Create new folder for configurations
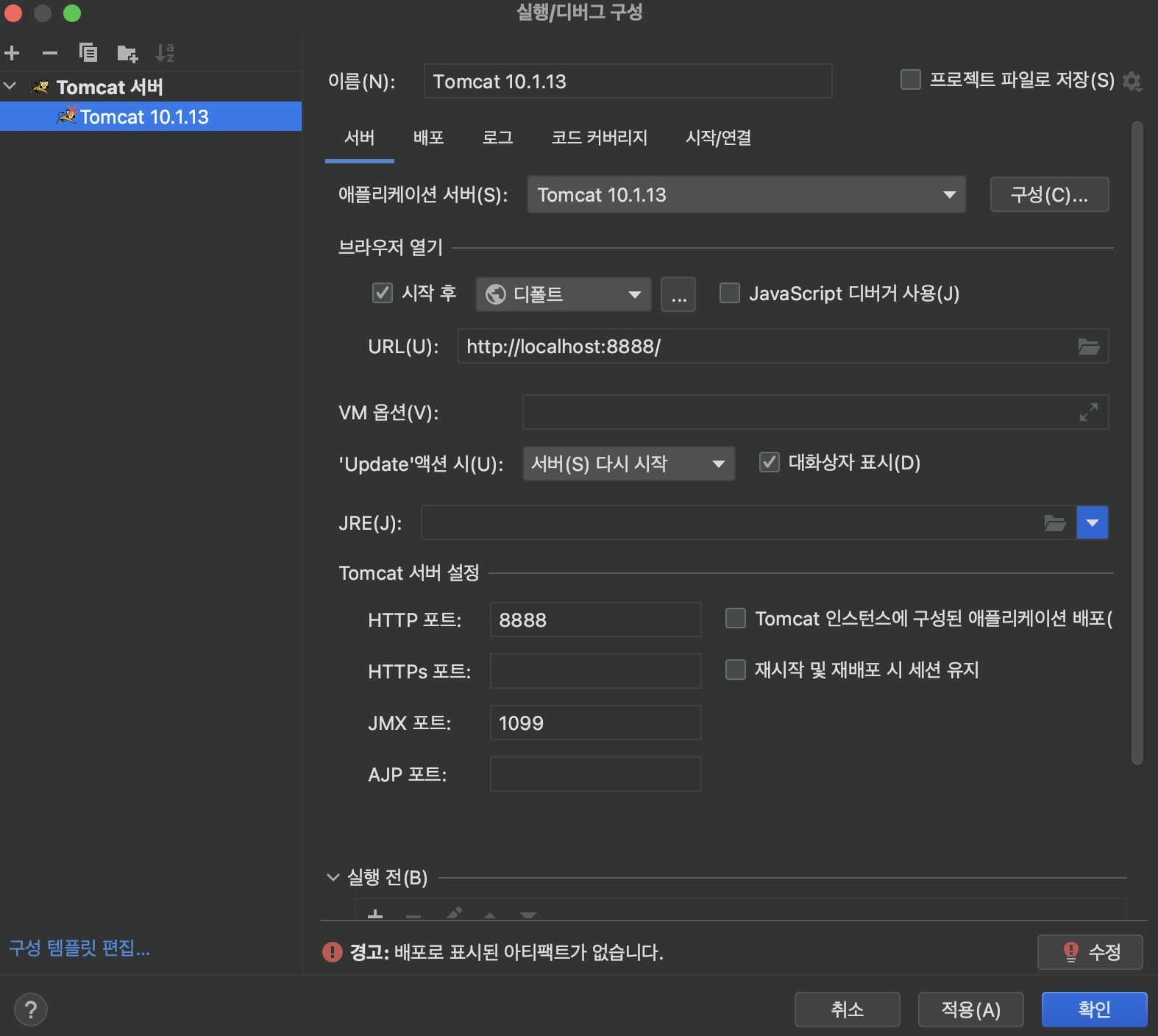Image resolution: width=1158 pixels, height=1036 pixels. [x=127, y=53]
